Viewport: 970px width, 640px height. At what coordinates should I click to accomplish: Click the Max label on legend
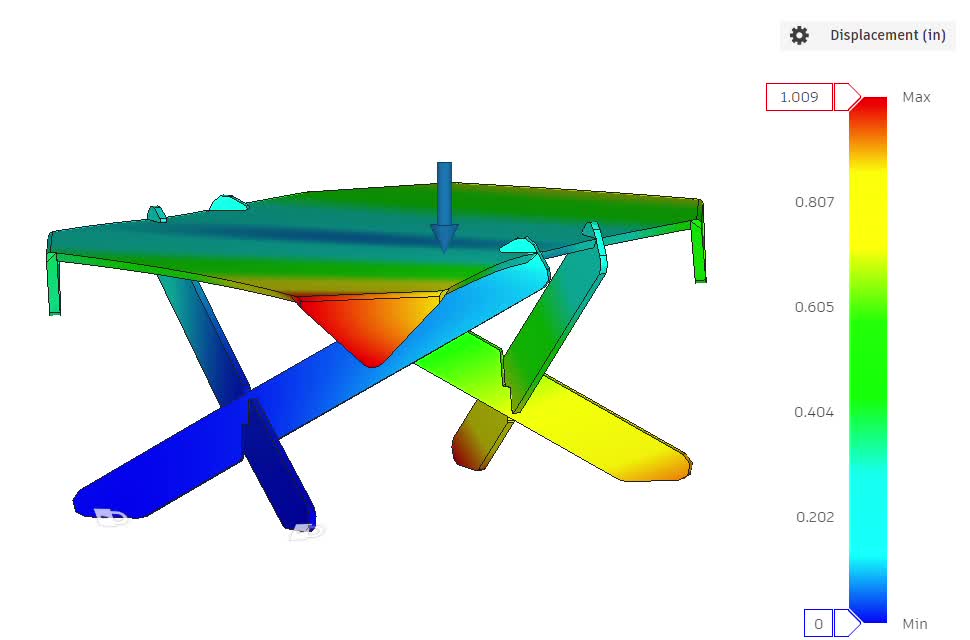pyautogui.click(x=916, y=97)
